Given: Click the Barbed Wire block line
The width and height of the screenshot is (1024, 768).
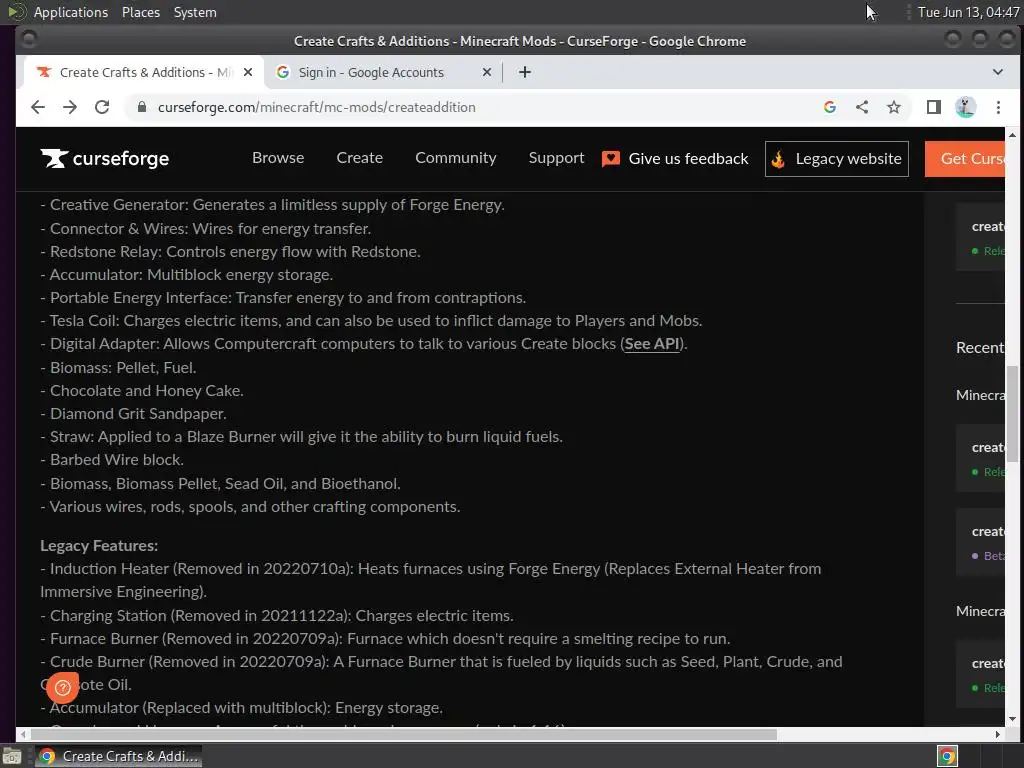Looking at the screenshot, I should (x=112, y=460).
